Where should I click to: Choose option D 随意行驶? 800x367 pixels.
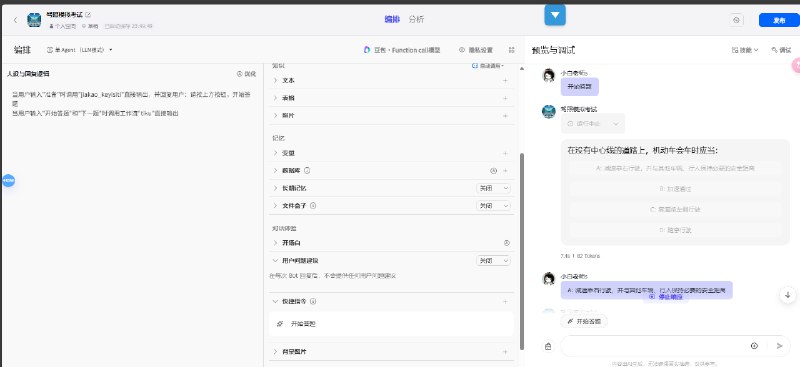tap(674, 230)
